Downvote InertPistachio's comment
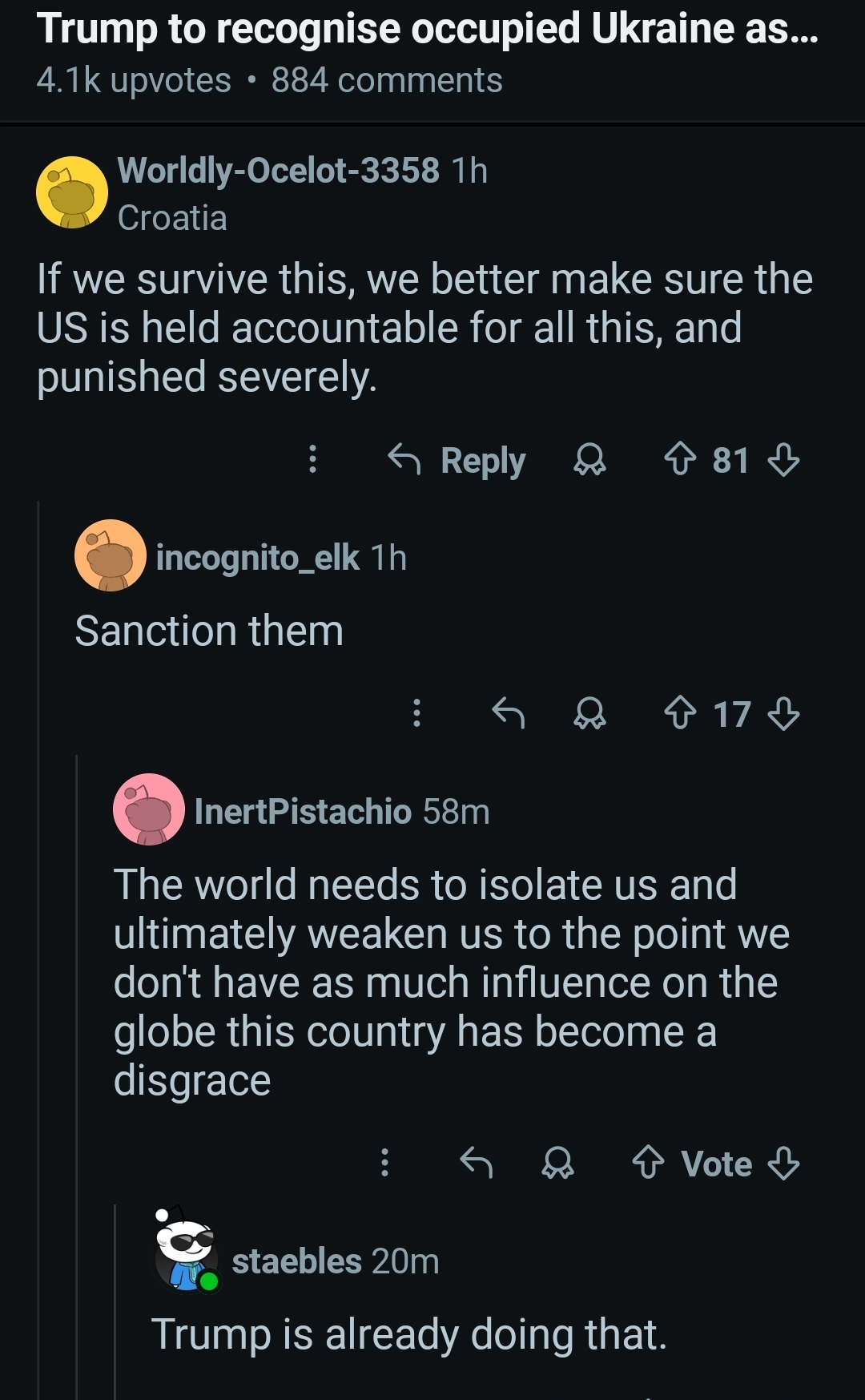Screen dimensions: 865x1400 (x=783, y=1163)
